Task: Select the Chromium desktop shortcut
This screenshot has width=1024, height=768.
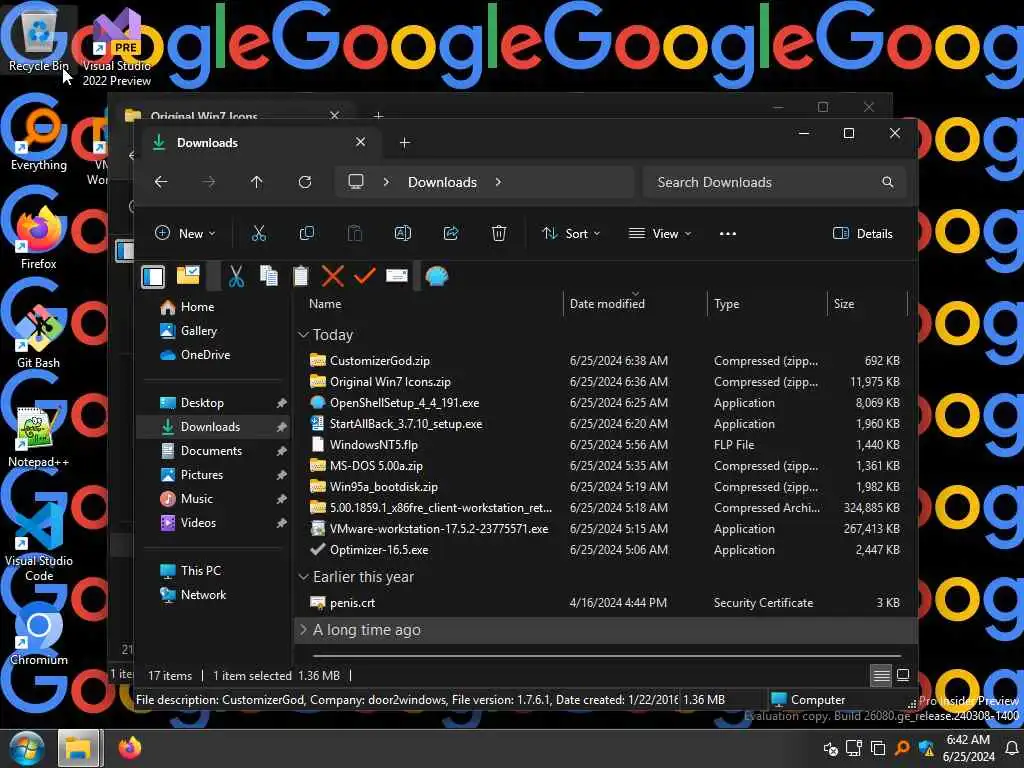Action: click(39, 633)
